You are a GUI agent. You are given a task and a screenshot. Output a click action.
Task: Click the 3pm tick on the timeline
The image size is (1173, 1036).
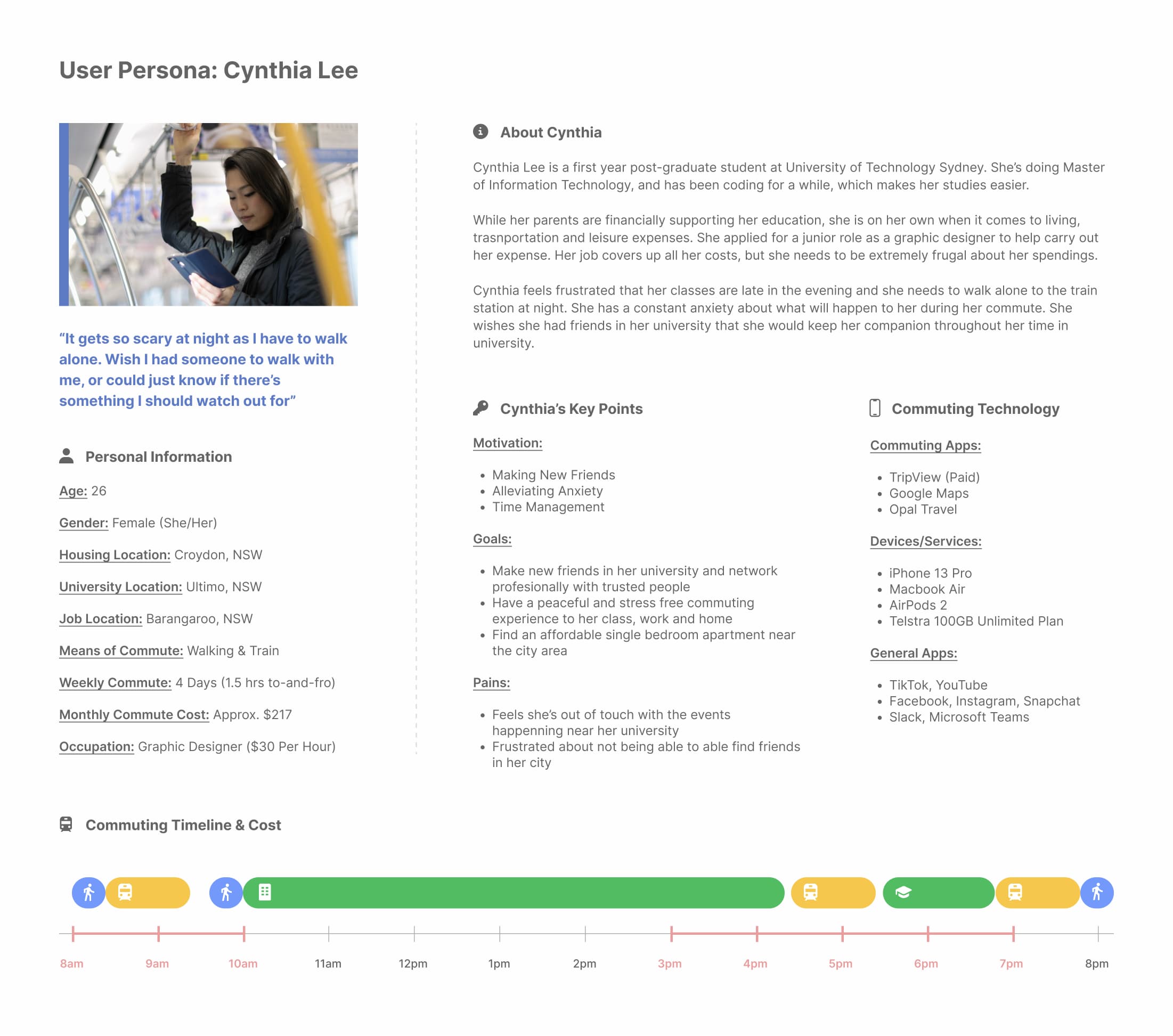pos(671,934)
